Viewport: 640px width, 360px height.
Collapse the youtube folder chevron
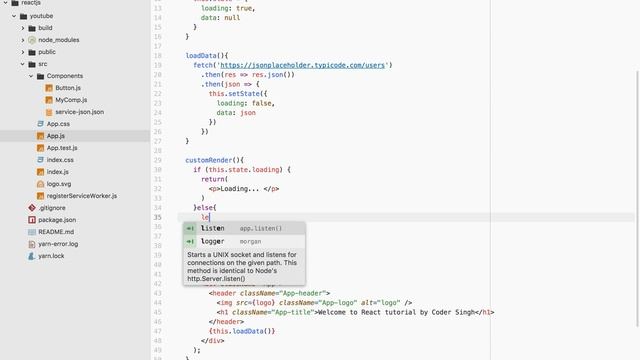(x=14, y=16)
